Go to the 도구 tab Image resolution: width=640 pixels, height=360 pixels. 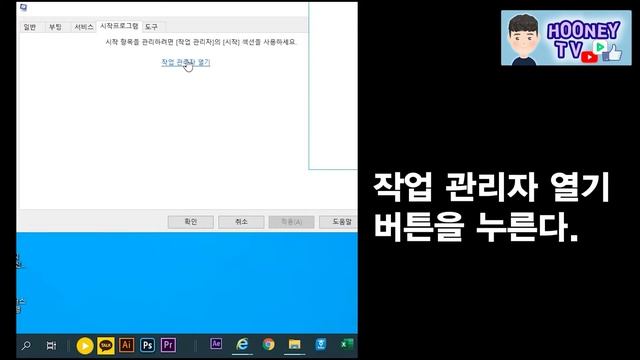click(151, 27)
